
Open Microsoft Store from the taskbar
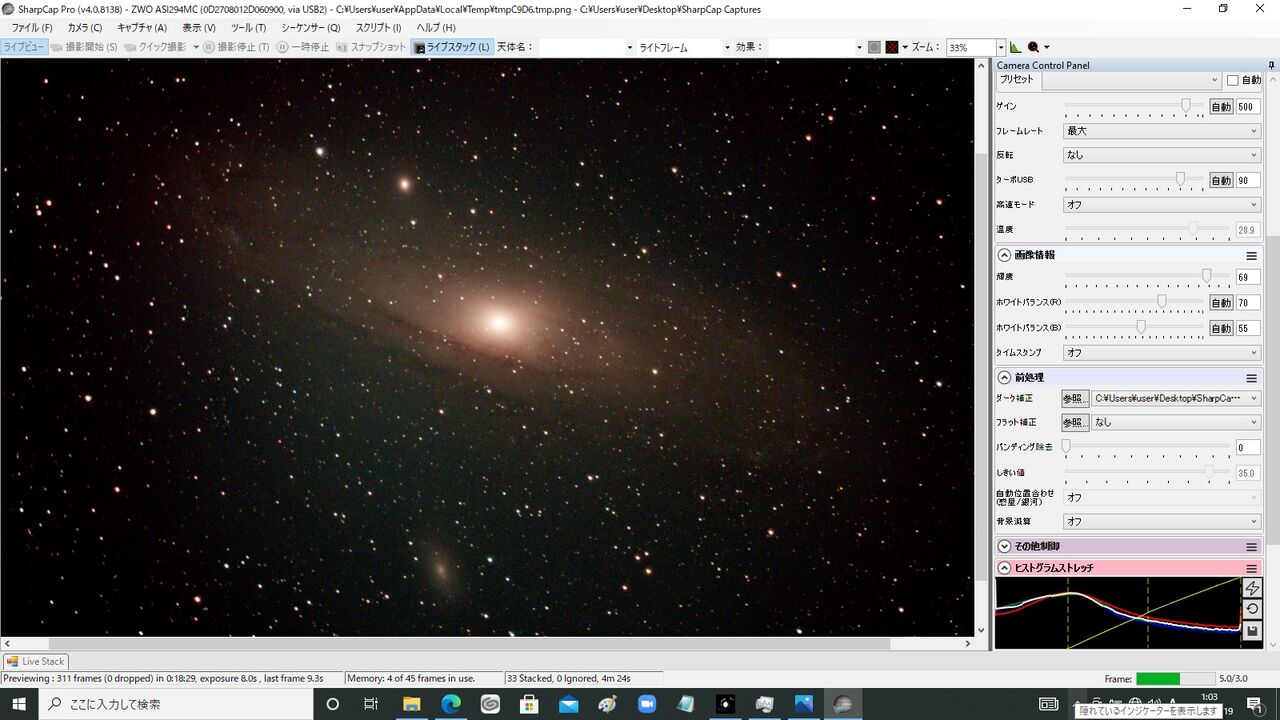pos(530,704)
